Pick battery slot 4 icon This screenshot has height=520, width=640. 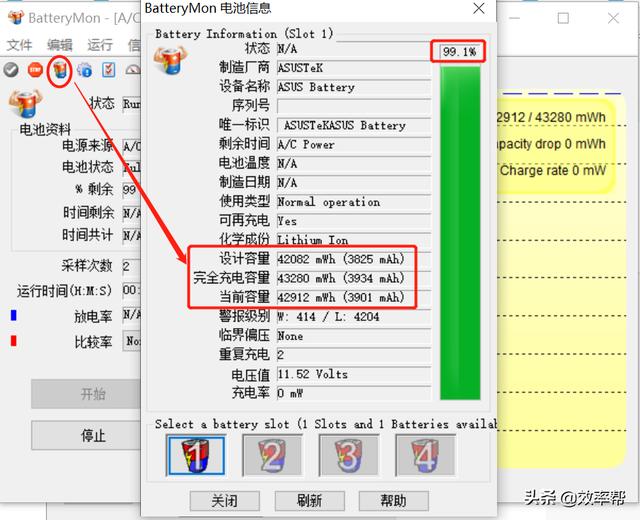point(425,456)
